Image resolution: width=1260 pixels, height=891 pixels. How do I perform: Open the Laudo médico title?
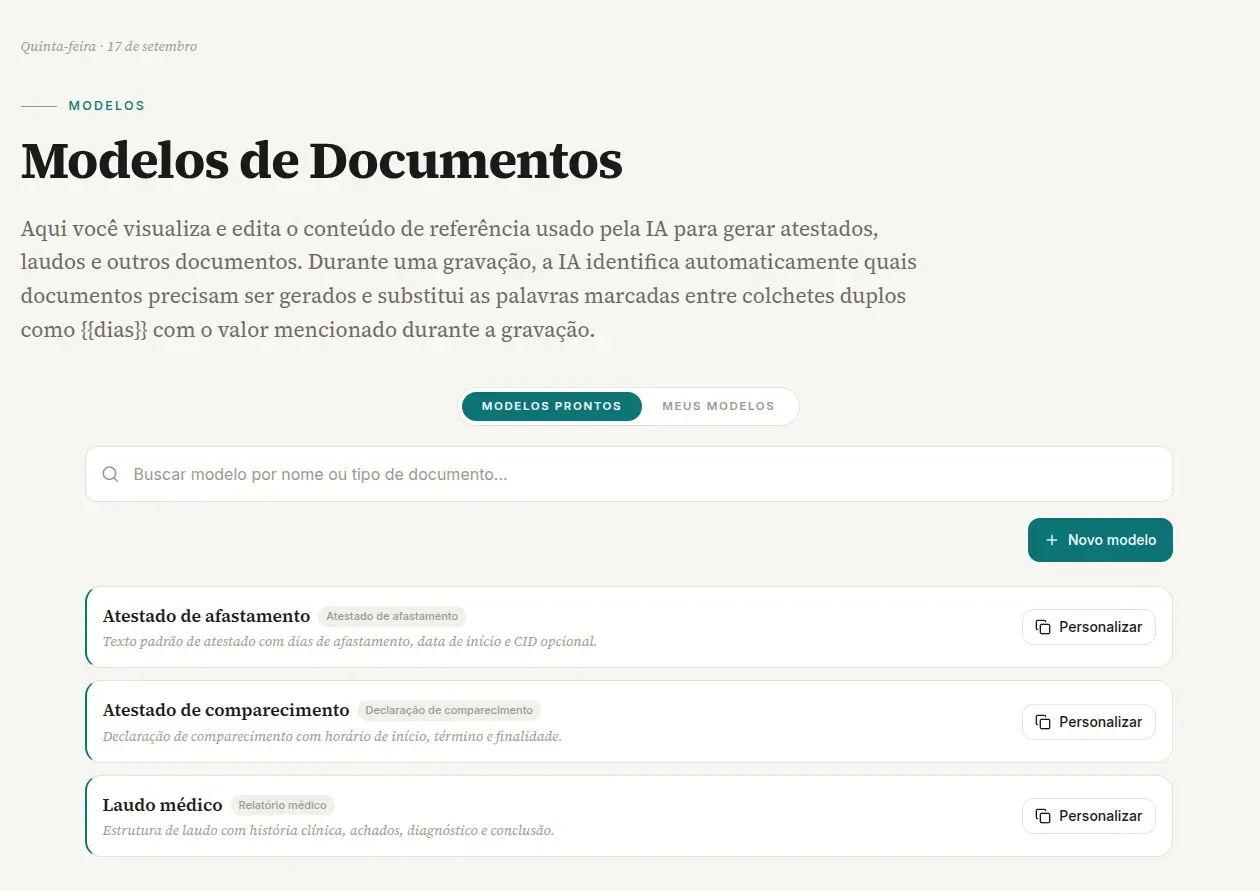163,805
